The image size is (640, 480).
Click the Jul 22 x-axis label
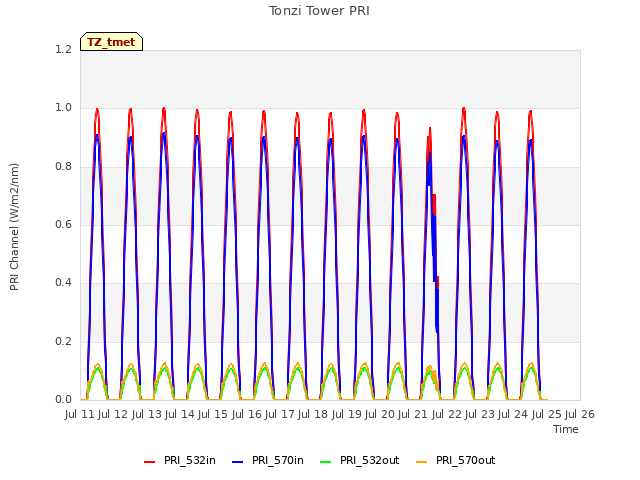(447, 414)
